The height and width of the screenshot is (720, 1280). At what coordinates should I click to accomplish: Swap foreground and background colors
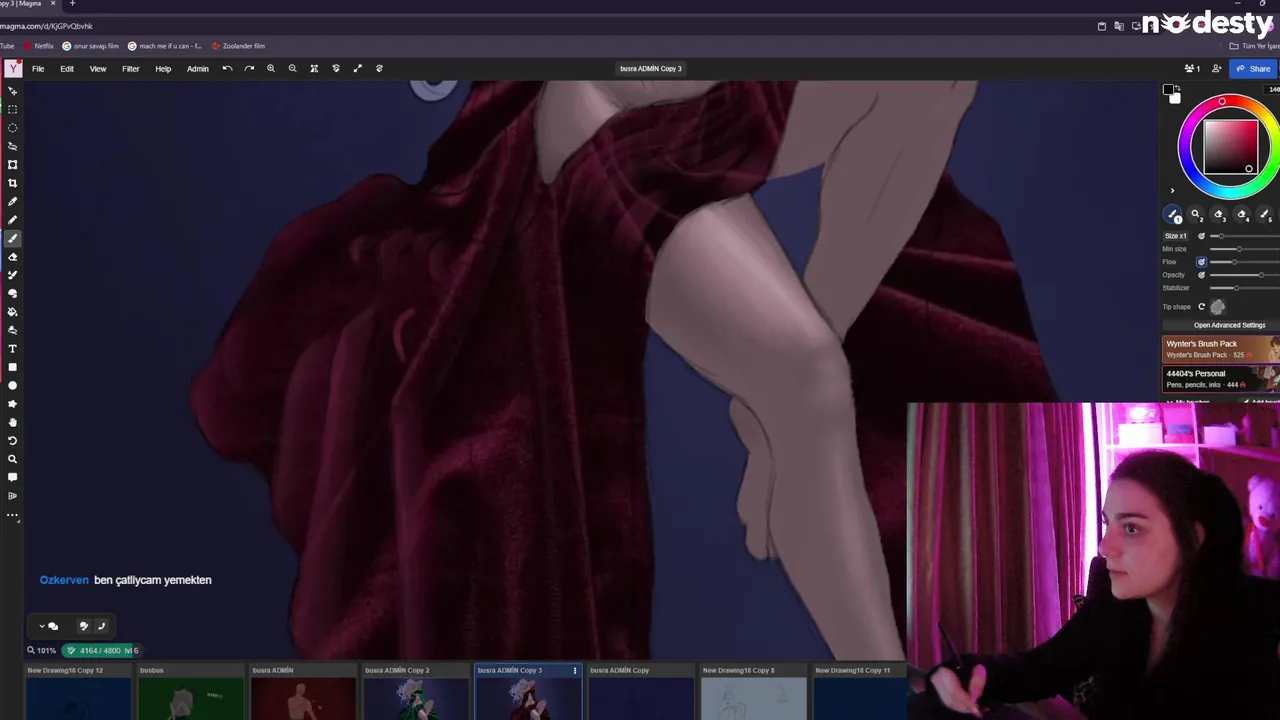click(x=1177, y=87)
